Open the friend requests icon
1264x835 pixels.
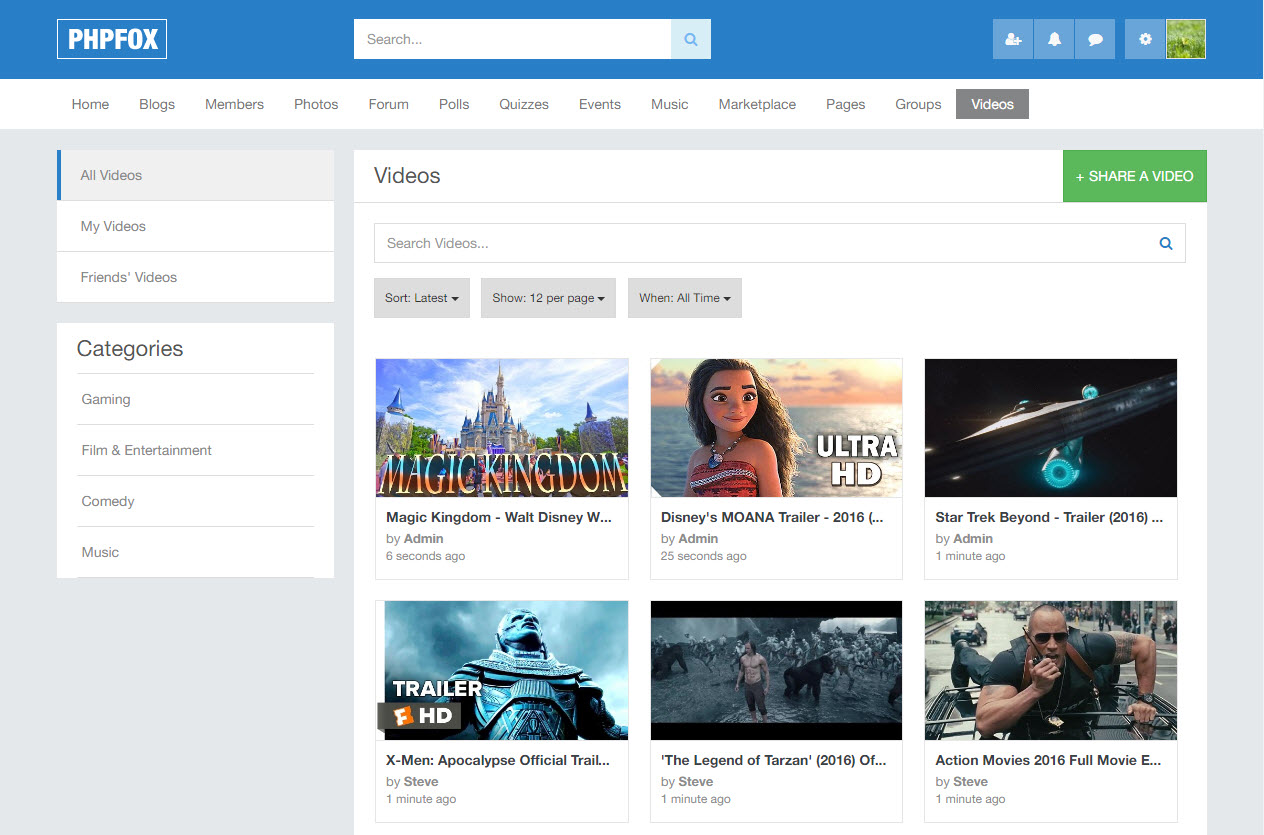pyautogui.click(x=1012, y=39)
